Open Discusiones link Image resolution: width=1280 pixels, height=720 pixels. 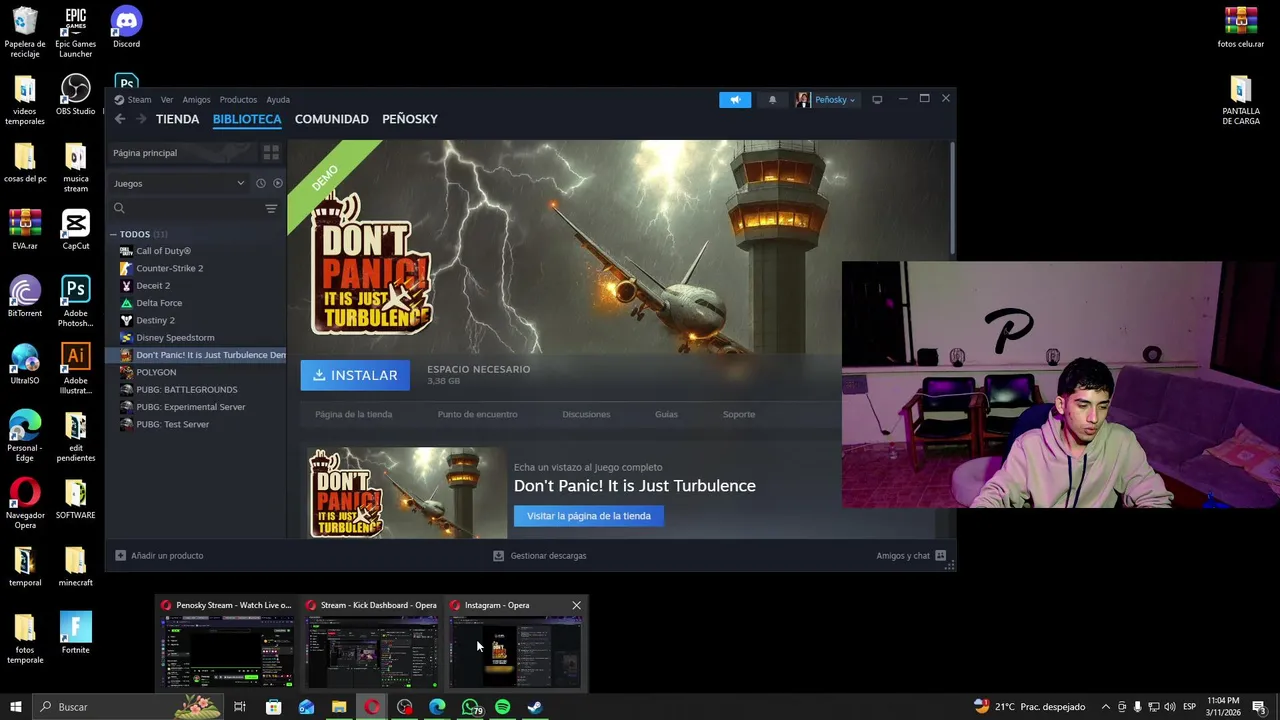(x=586, y=414)
